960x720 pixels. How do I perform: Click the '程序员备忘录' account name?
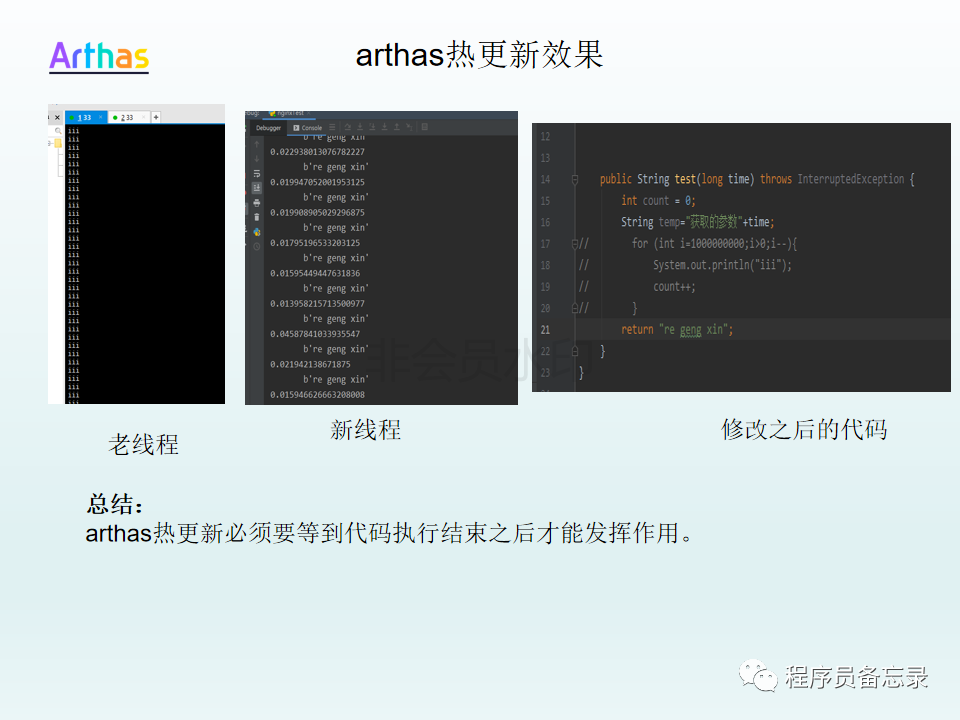tap(857, 677)
